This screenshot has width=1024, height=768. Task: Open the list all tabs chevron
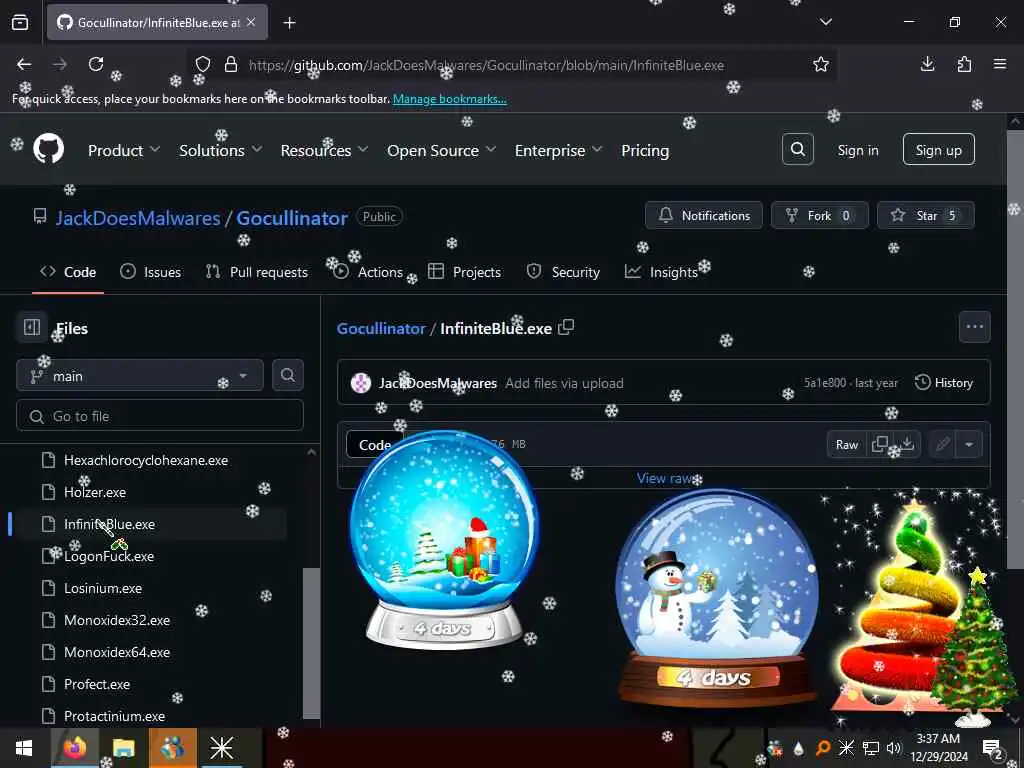pos(825,22)
